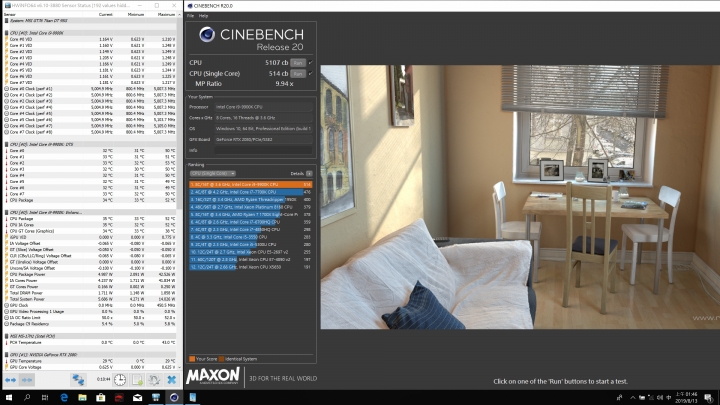Click HWiNFO expand columns arrows icon

pos(11,380)
